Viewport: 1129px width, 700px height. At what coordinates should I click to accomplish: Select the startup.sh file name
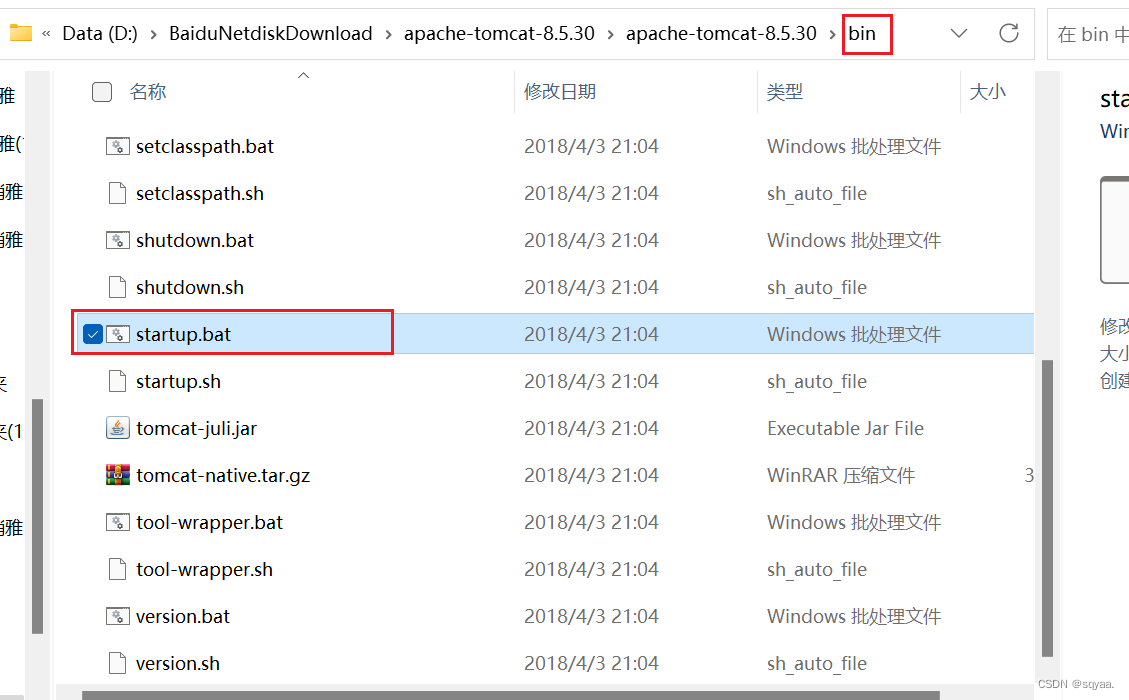pos(178,381)
